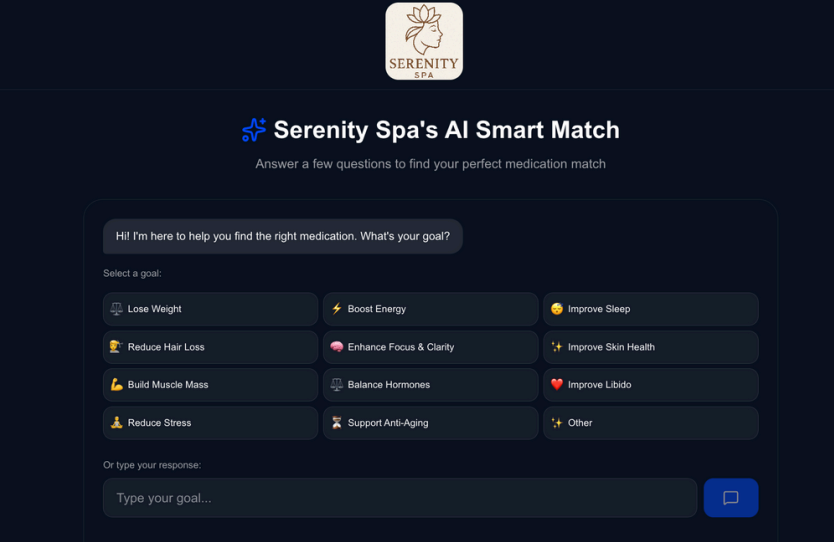Pick the Enhance Focus & Clarity goal

point(430,347)
